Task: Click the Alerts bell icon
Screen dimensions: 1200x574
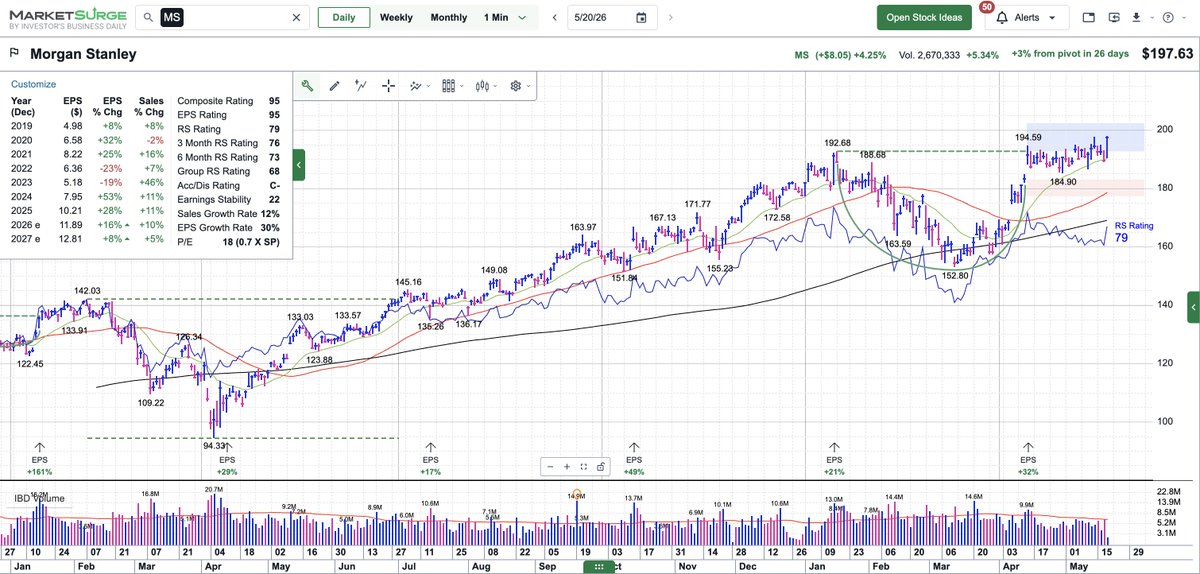Action: 1003,18
